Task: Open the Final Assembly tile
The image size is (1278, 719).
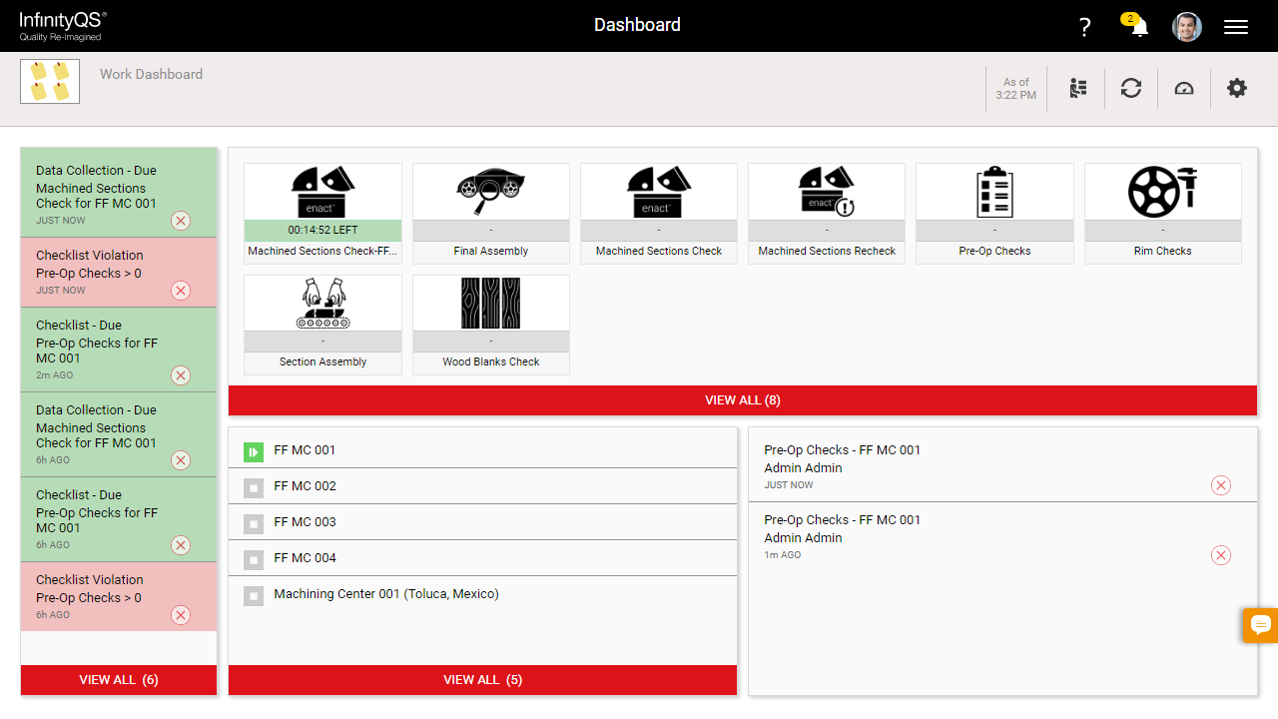Action: point(491,213)
